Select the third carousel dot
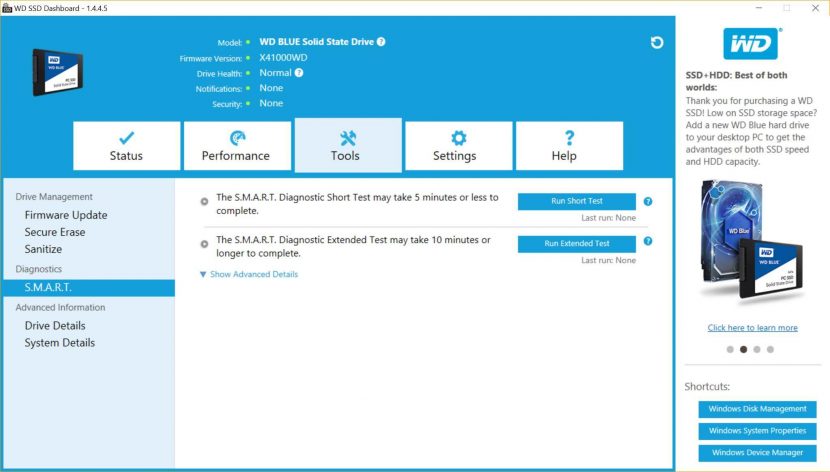The width and height of the screenshot is (830, 472). click(757, 349)
